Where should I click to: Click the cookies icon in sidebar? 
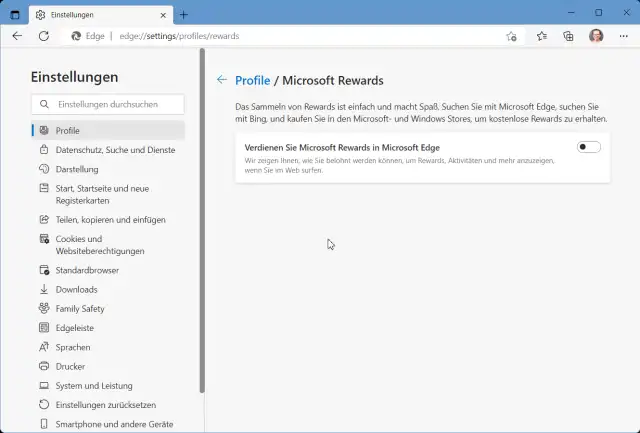[44, 239]
